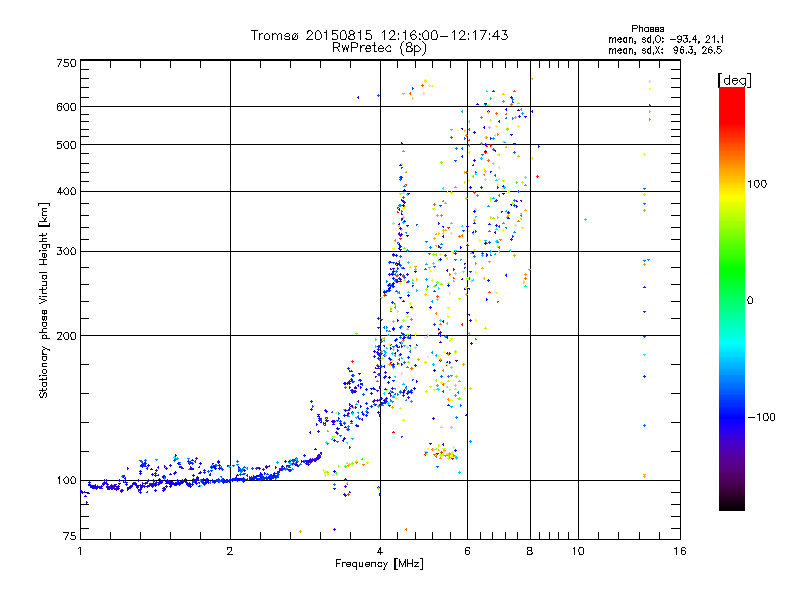Click the x-axis tick label '4'

pyautogui.click(x=380, y=551)
